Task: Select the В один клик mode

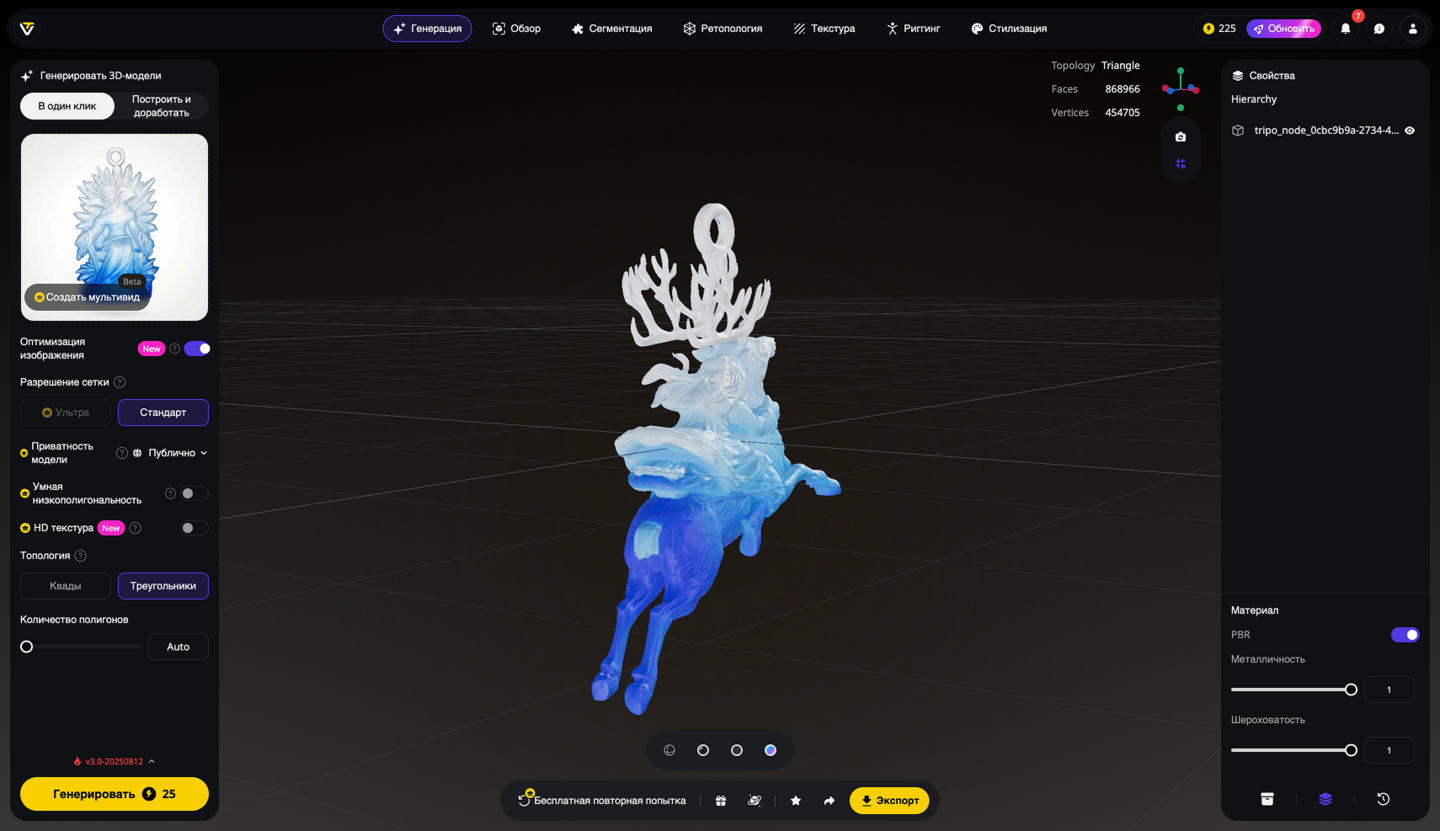Action: 67,106
